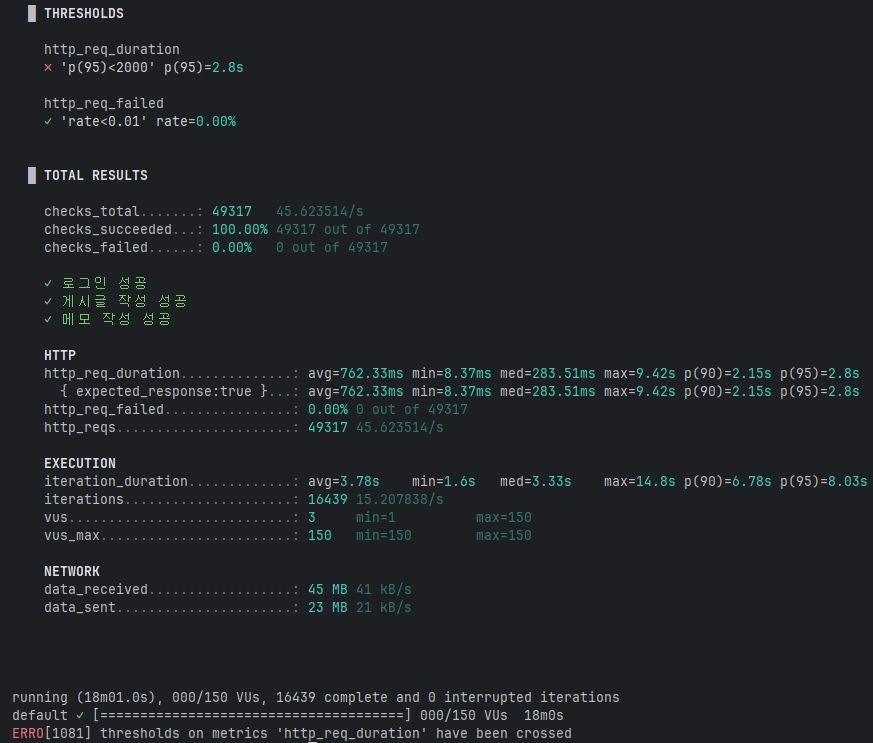Click min=150 on the vus_max row
Image resolution: width=873 pixels, height=743 pixels.
[x=384, y=535]
